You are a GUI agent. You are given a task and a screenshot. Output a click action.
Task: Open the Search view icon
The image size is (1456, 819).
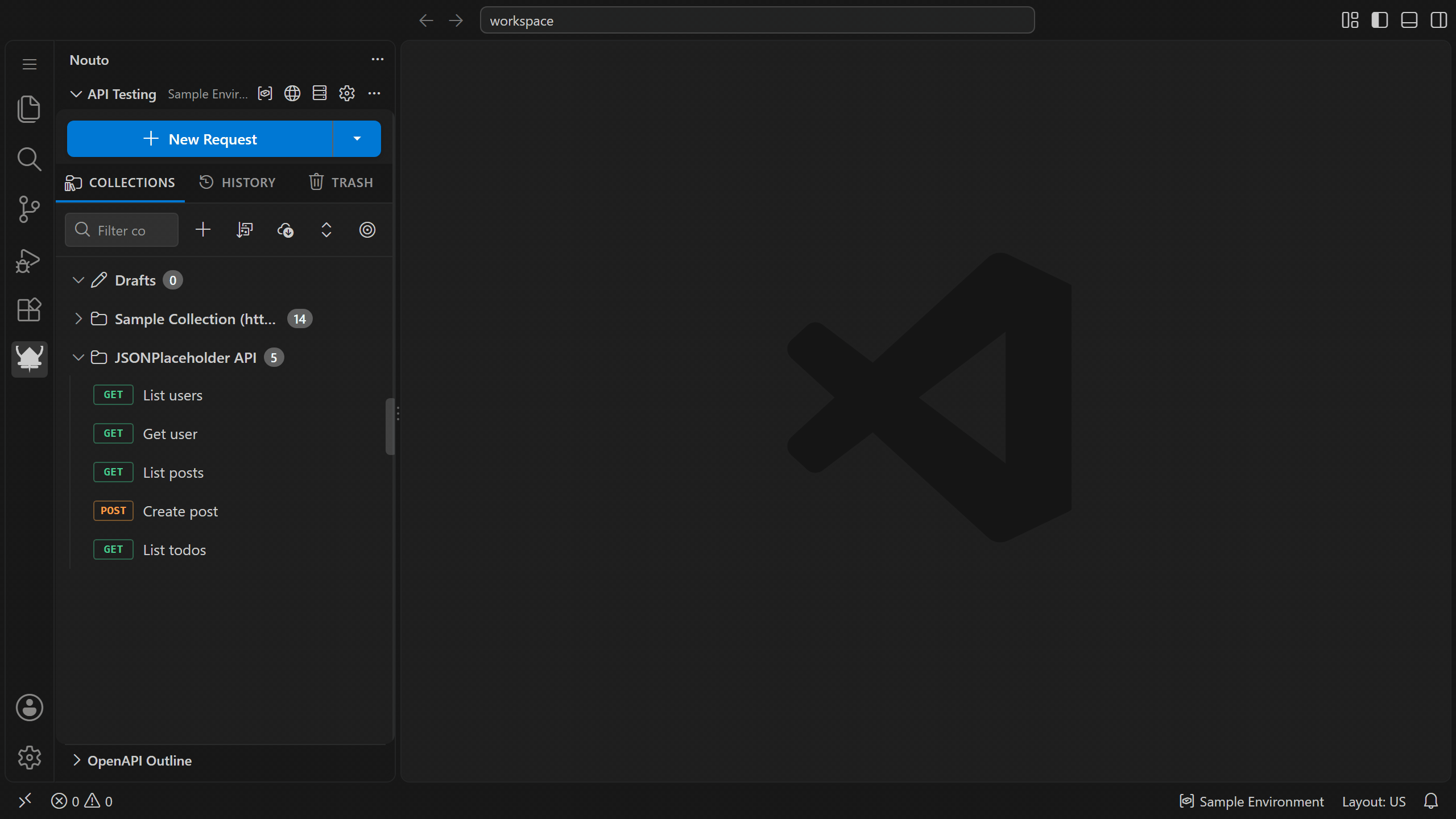click(x=29, y=159)
